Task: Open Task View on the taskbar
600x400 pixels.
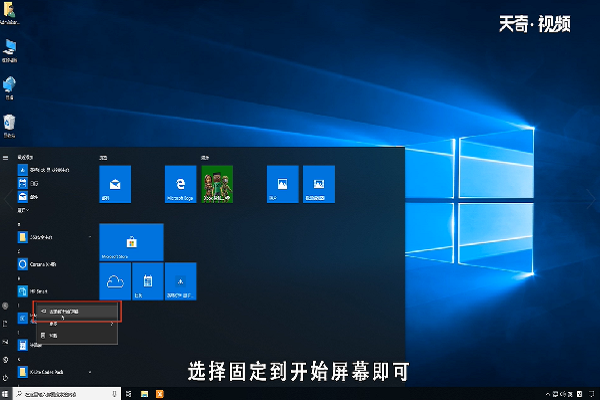Action: 129,394
